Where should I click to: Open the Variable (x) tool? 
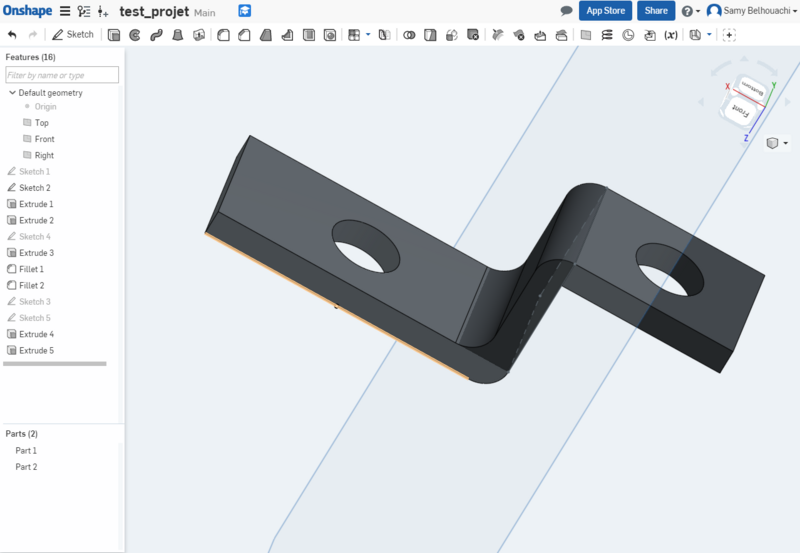(x=671, y=35)
